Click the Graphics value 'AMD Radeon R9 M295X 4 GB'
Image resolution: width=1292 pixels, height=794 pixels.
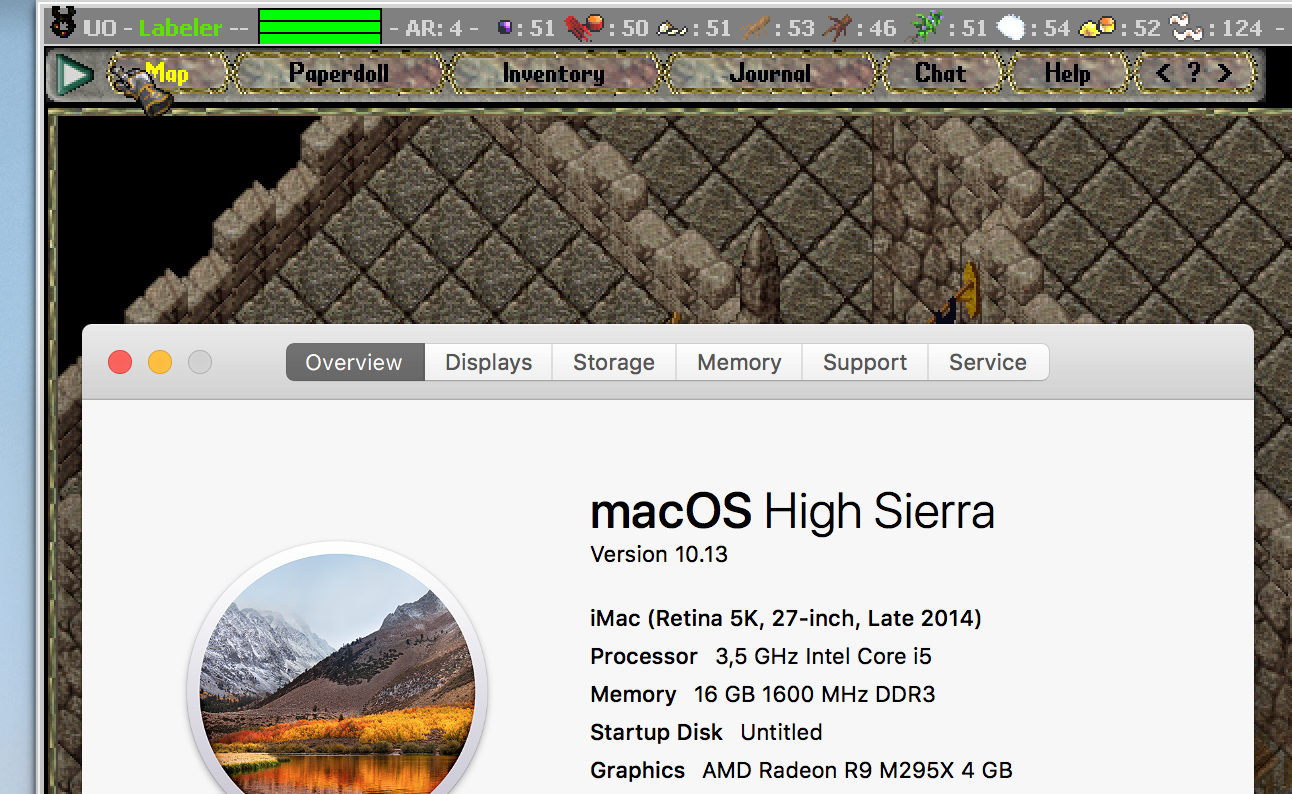(x=857, y=770)
